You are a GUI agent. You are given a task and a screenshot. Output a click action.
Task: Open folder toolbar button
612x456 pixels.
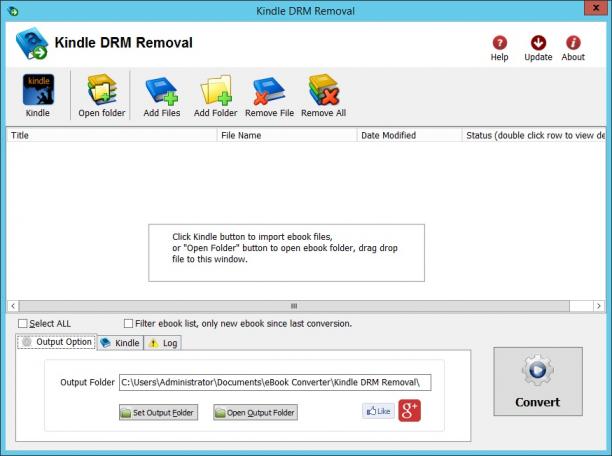click(101, 96)
